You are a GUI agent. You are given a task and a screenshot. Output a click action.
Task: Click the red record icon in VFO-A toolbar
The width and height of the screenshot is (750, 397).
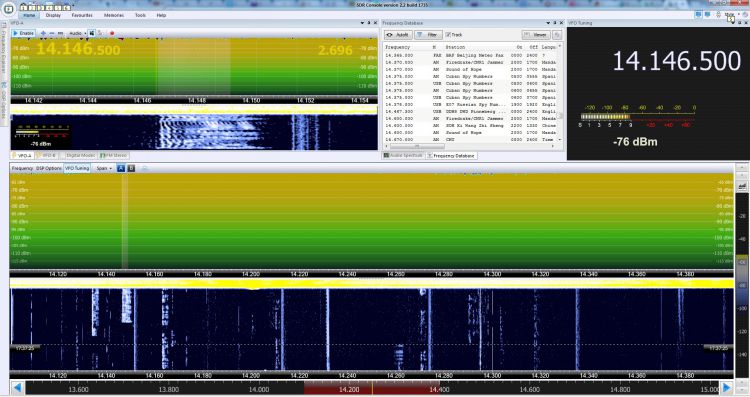112,33
